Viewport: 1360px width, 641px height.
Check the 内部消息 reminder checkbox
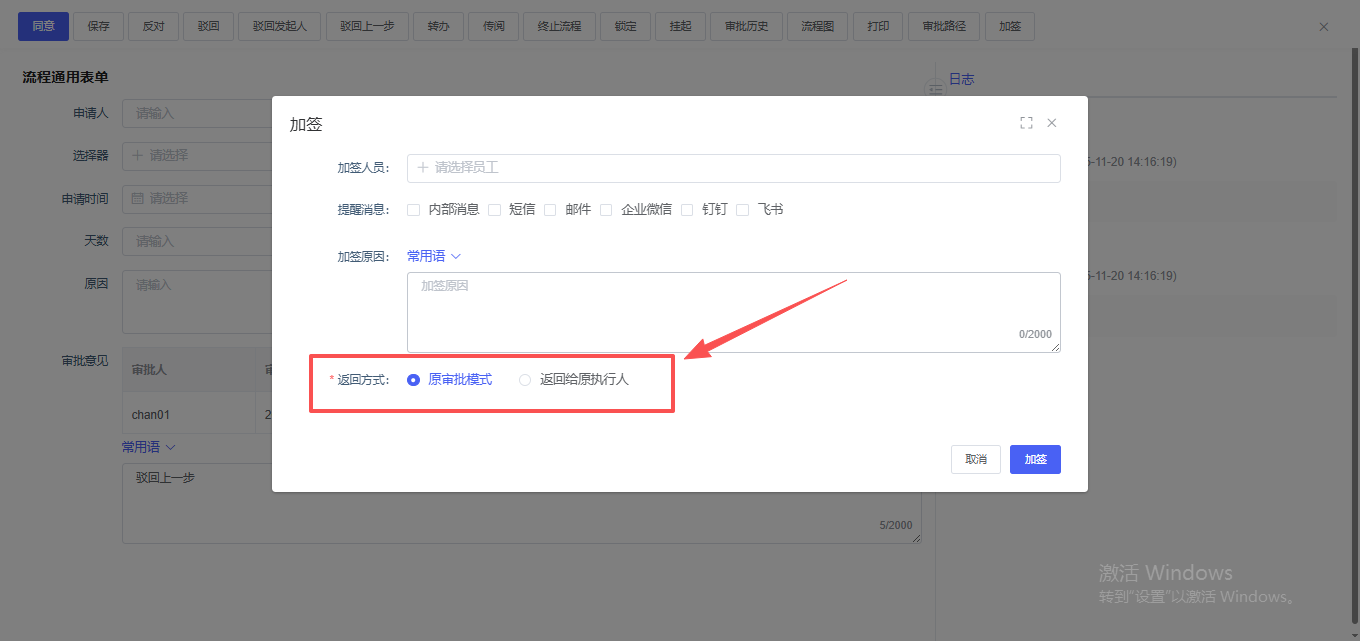tap(414, 210)
